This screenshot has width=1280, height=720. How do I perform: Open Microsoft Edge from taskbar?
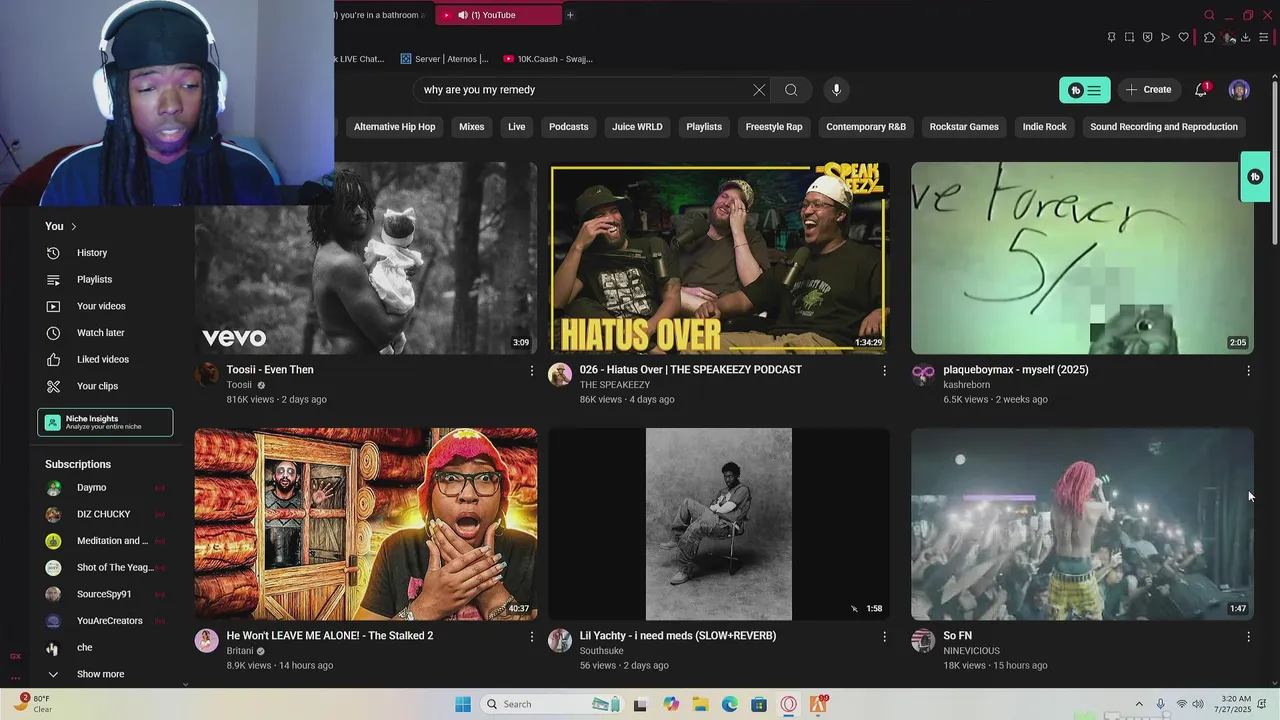[730, 704]
